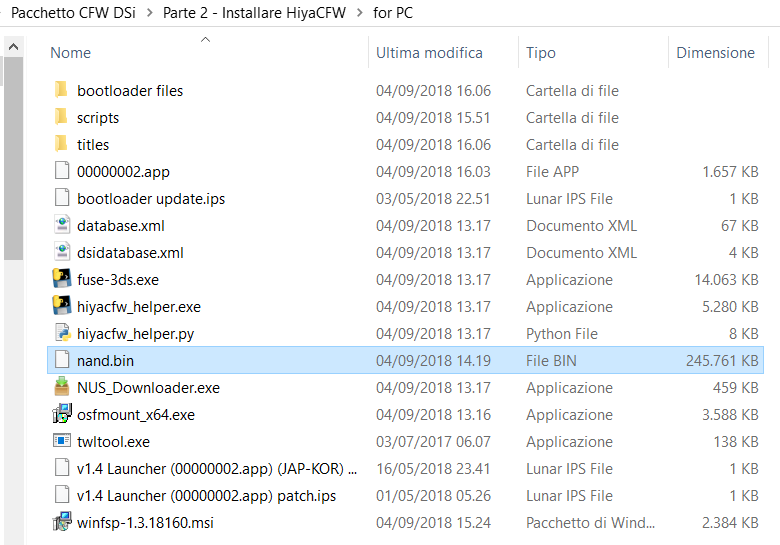780x545 pixels.
Task: Open the bootloader files folder icon
Action: [x=61, y=91]
